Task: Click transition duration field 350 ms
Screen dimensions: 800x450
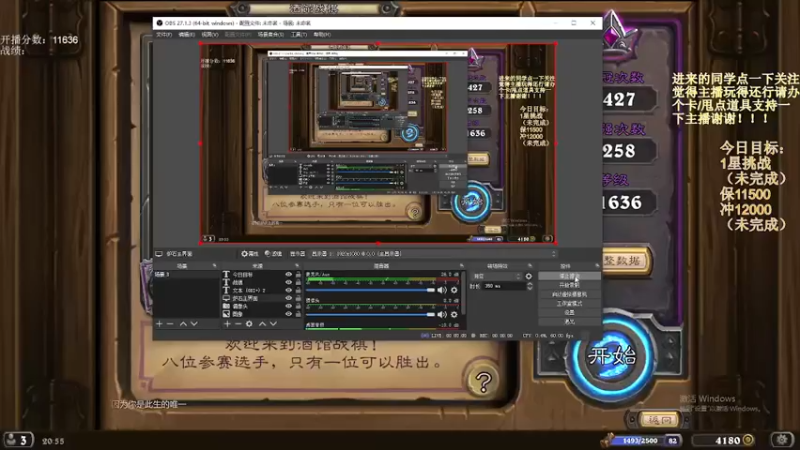Action: (503, 286)
